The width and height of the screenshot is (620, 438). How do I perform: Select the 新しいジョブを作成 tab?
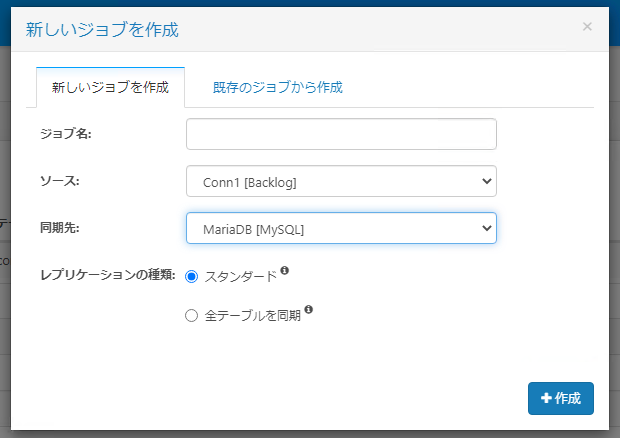[110, 87]
